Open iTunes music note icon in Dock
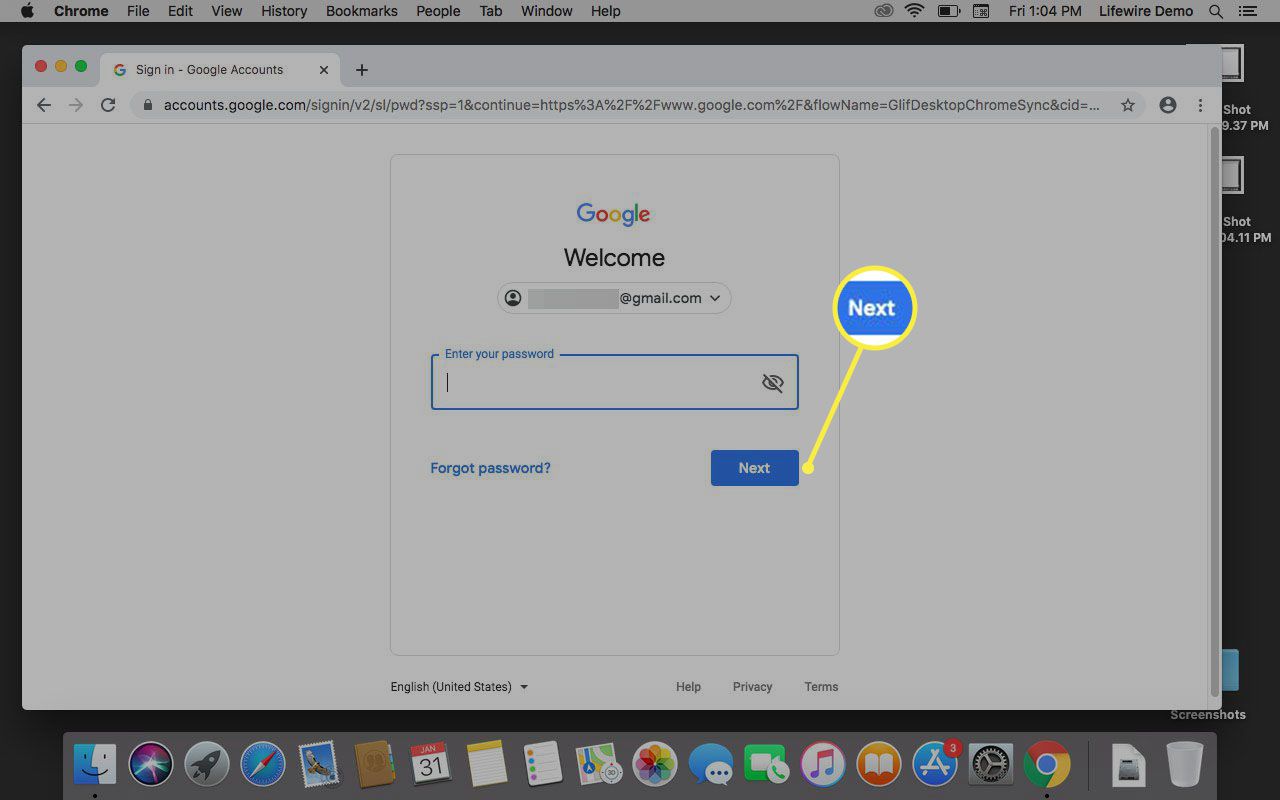Viewport: 1280px width, 800px height. (823, 765)
